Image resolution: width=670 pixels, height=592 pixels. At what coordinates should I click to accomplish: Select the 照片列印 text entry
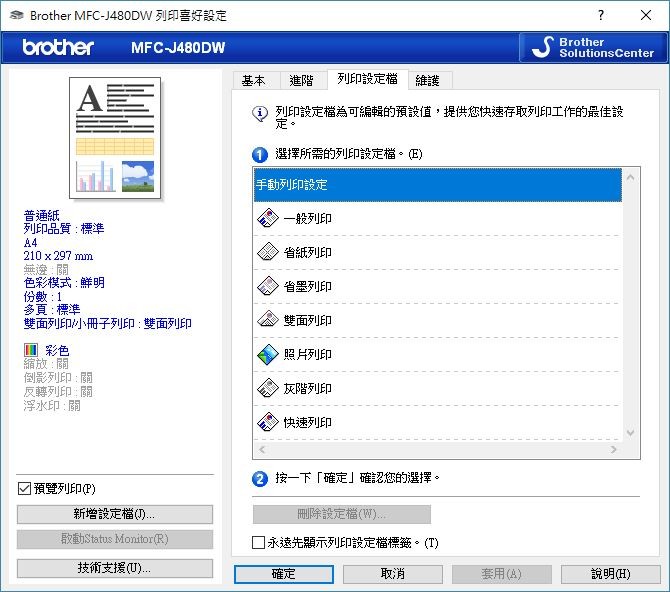point(308,354)
